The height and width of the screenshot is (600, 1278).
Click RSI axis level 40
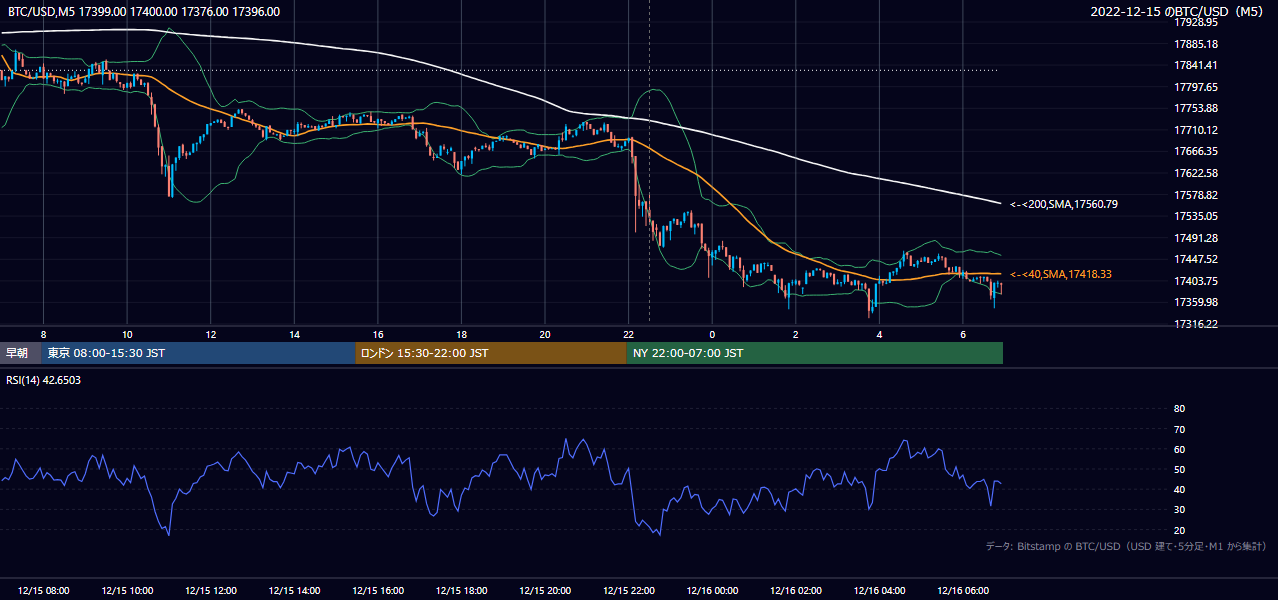[1180, 489]
